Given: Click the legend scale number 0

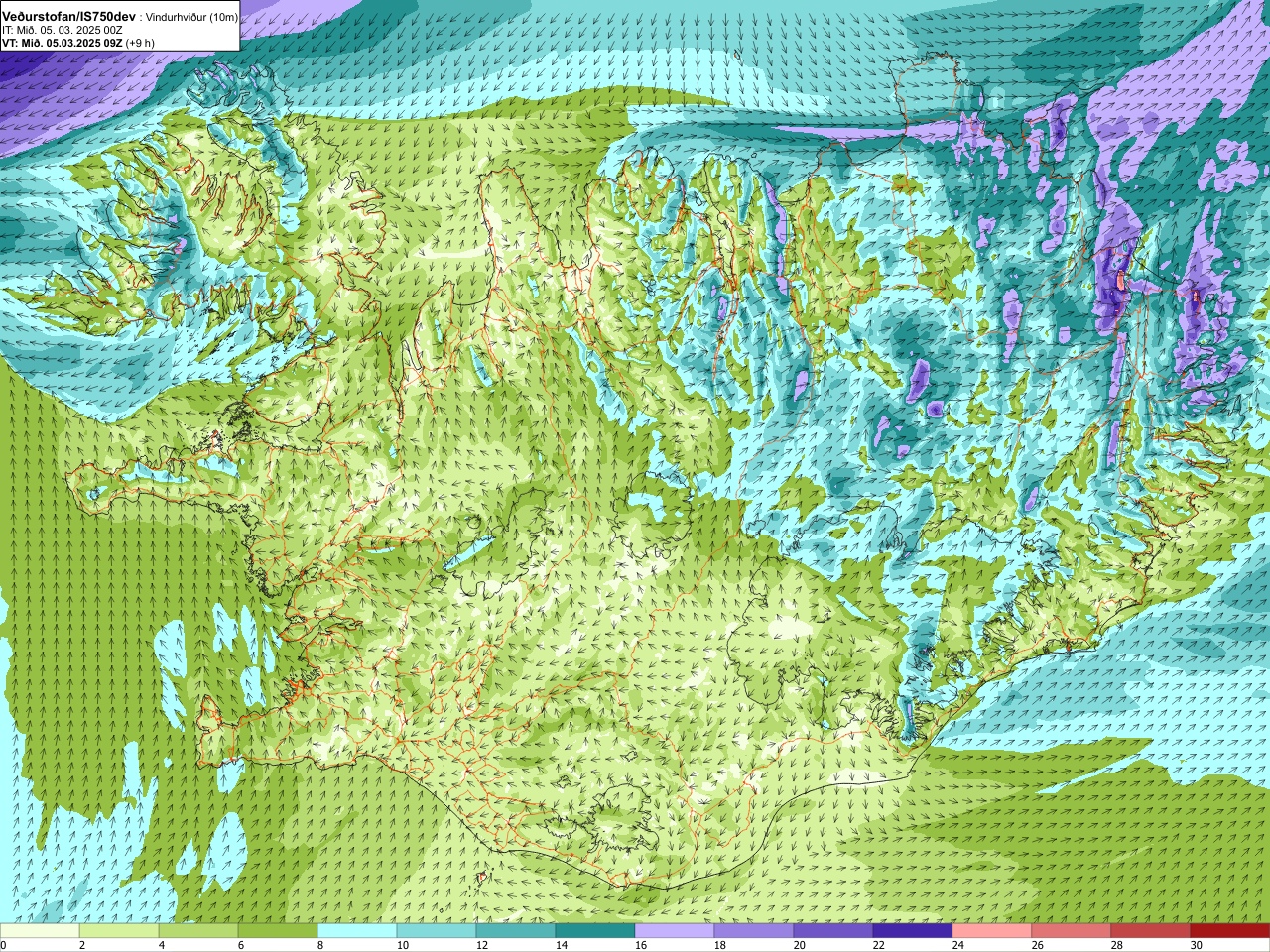Looking at the screenshot, I should 4,945.
